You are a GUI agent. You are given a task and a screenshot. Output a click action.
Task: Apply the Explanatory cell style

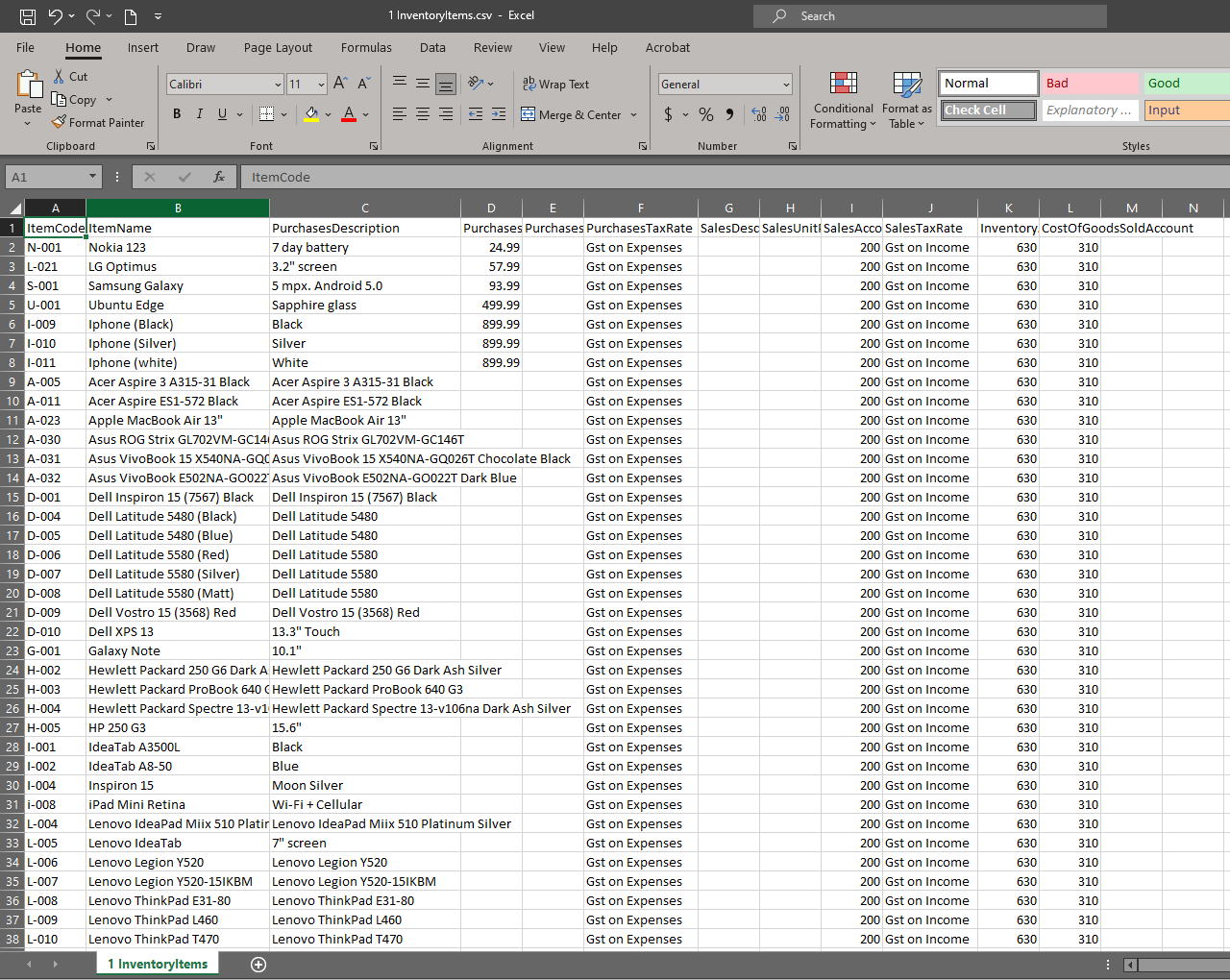tap(1091, 110)
